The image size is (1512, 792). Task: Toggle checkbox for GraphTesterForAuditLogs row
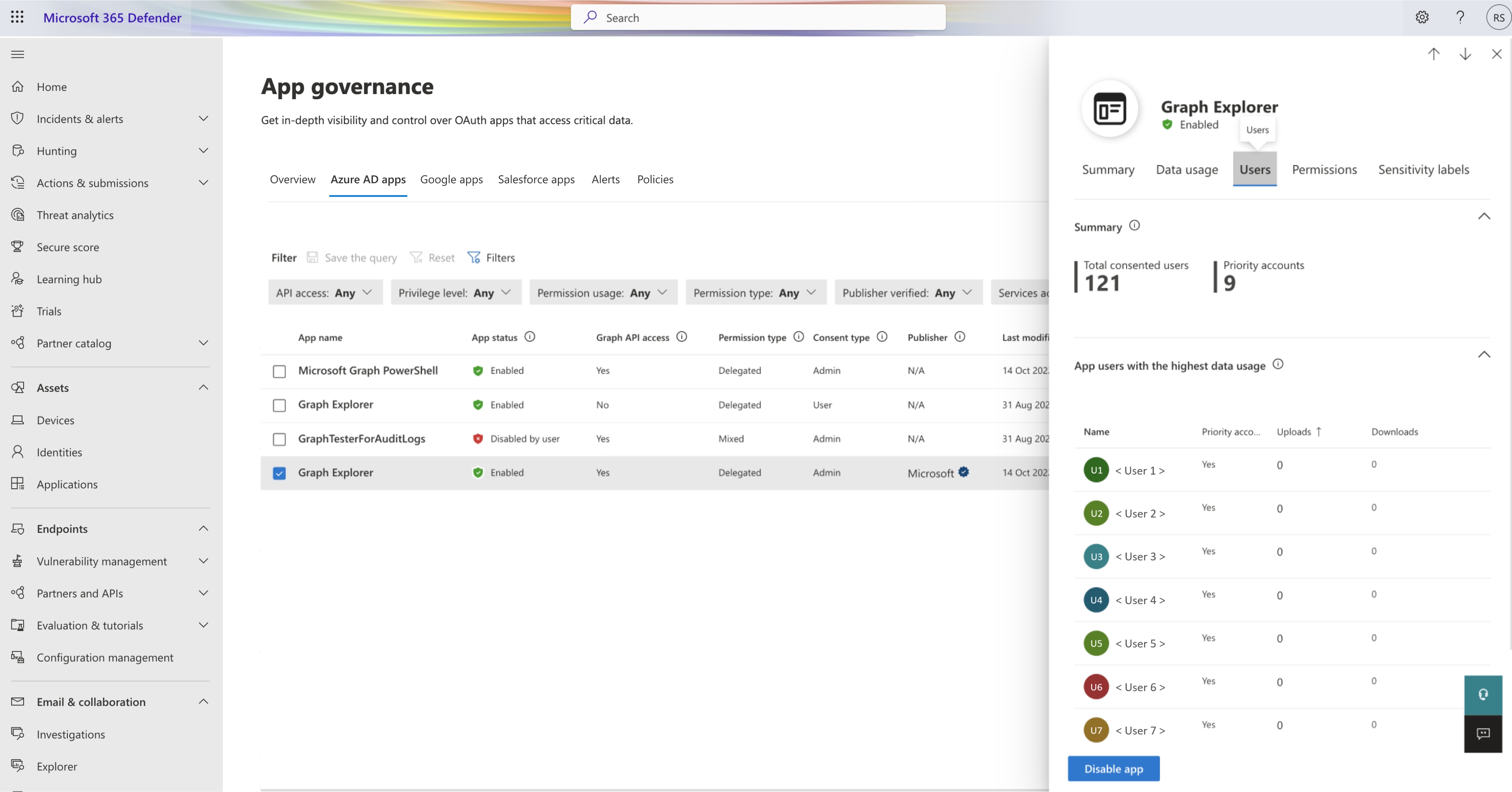click(x=279, y=438)
